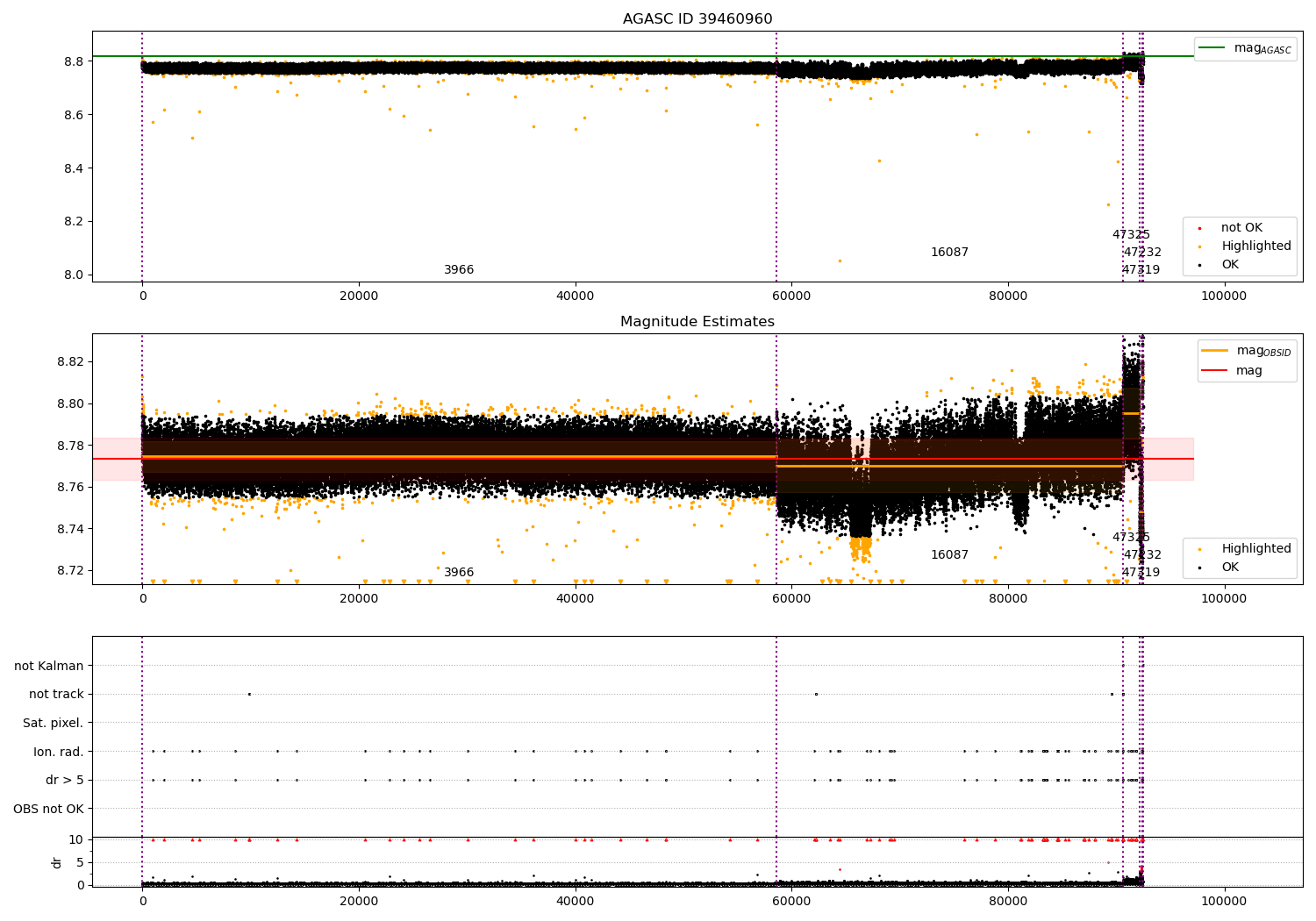This screenshot has height=921, width=1316.
Task: Click the '40000' x-axis tick under top plot
Action: (x=576, y=296)
